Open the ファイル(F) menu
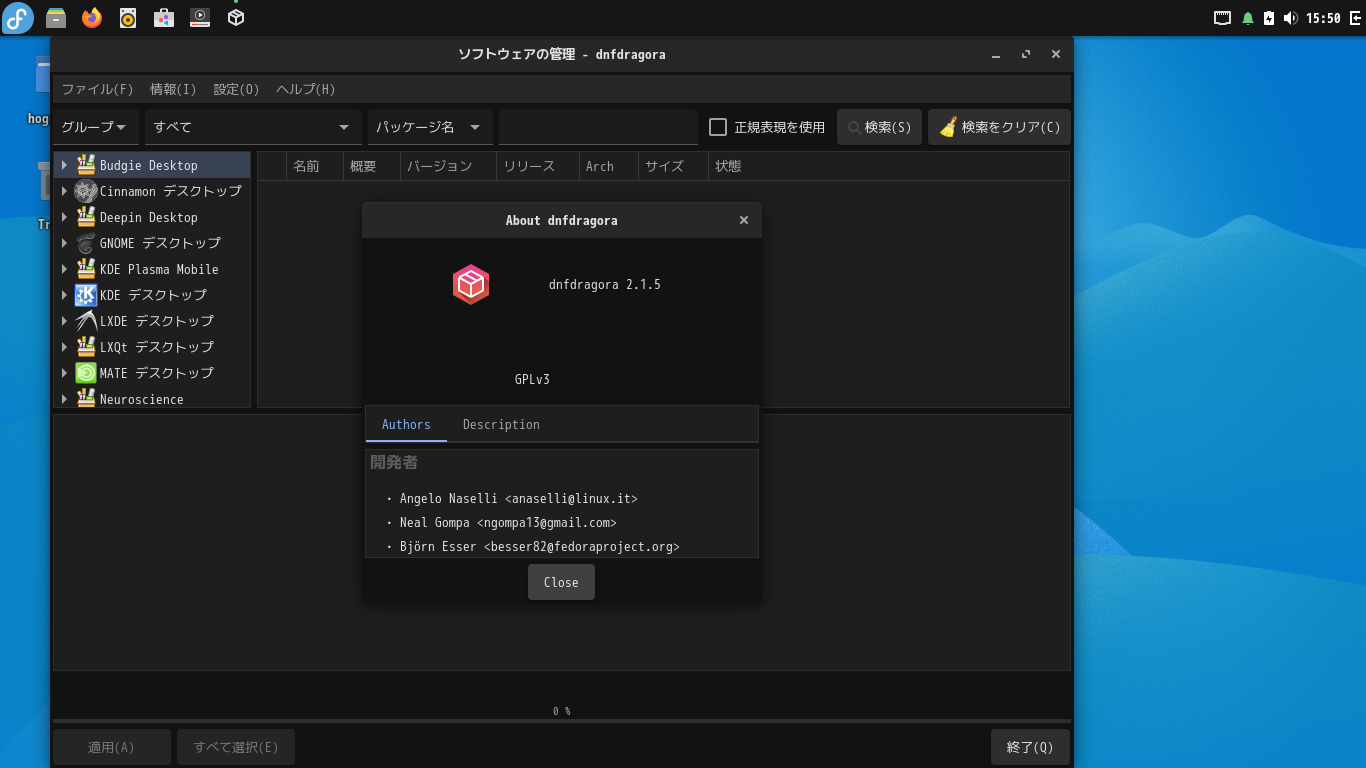1366x768 pixels. (97, 89)
